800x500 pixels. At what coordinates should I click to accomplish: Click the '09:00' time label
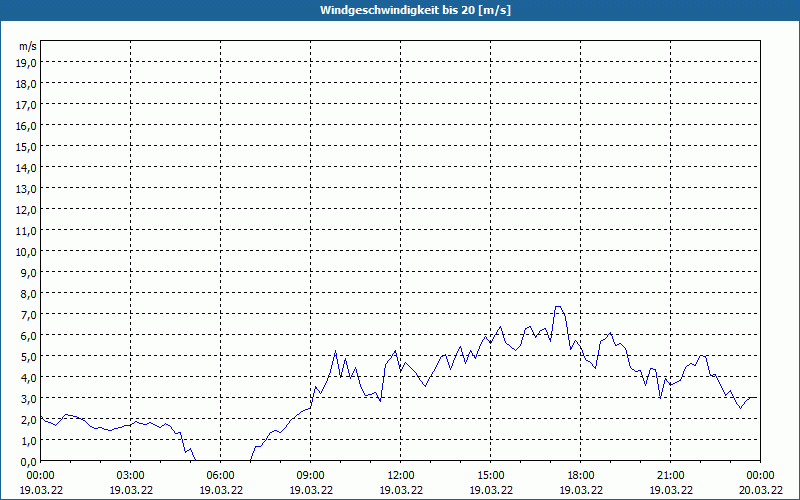tap(311, 476)
